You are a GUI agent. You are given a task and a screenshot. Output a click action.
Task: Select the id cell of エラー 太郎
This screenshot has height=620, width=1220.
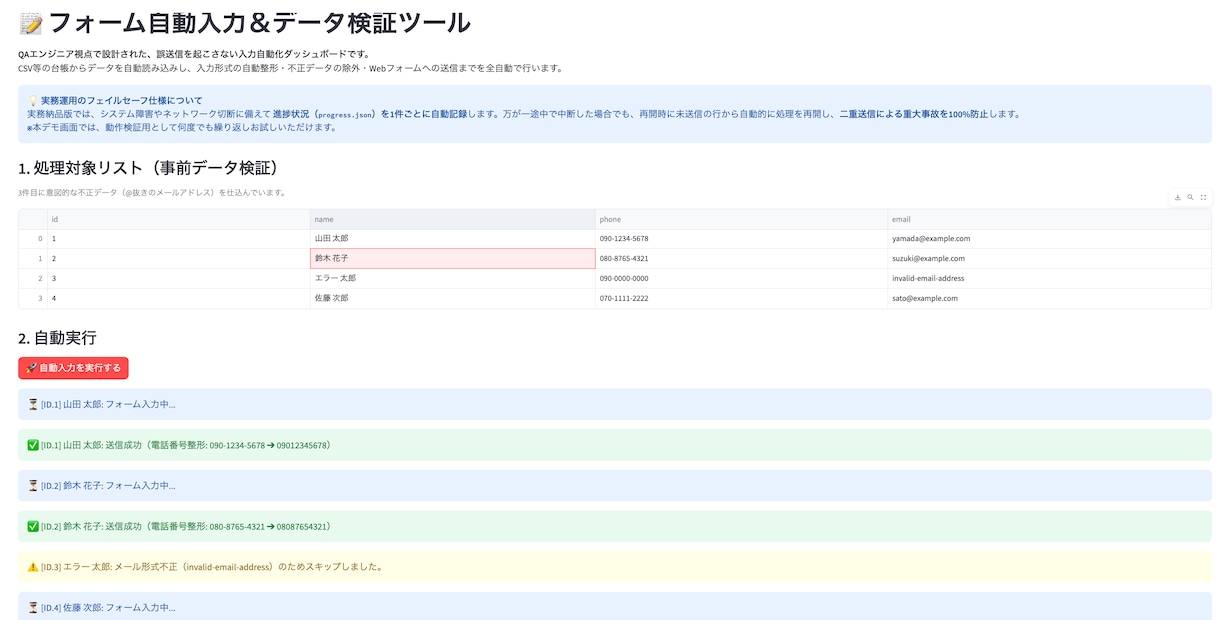tap(179, 278)
